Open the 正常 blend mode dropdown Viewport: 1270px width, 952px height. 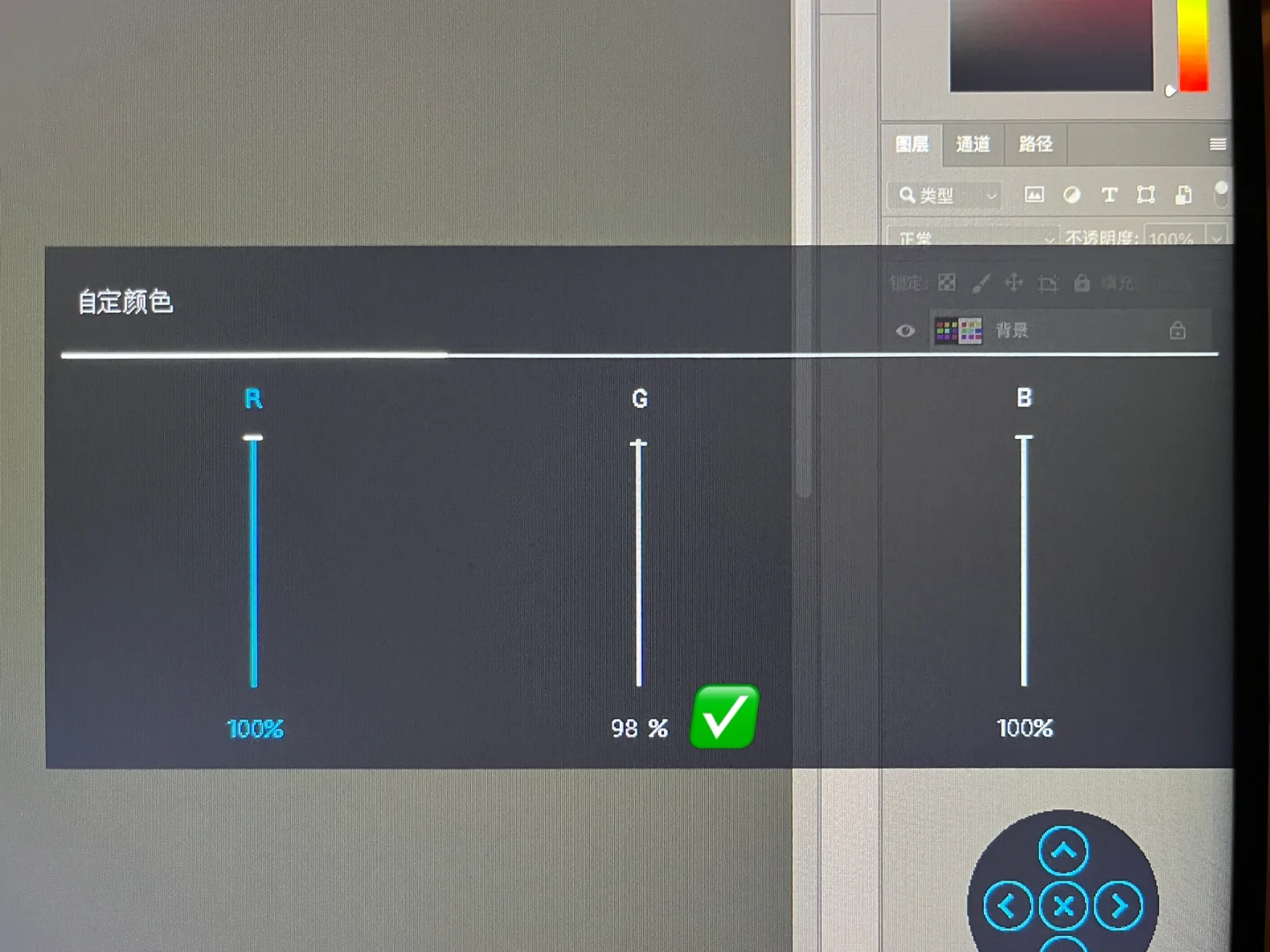click(974, 238)
